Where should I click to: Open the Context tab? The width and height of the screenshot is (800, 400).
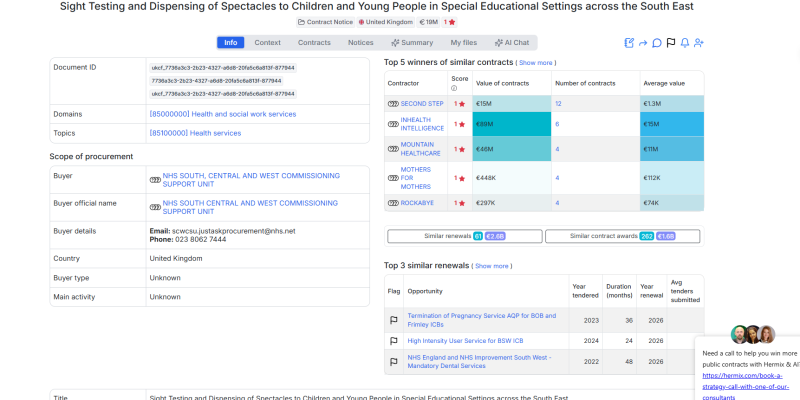coord(267,43)
